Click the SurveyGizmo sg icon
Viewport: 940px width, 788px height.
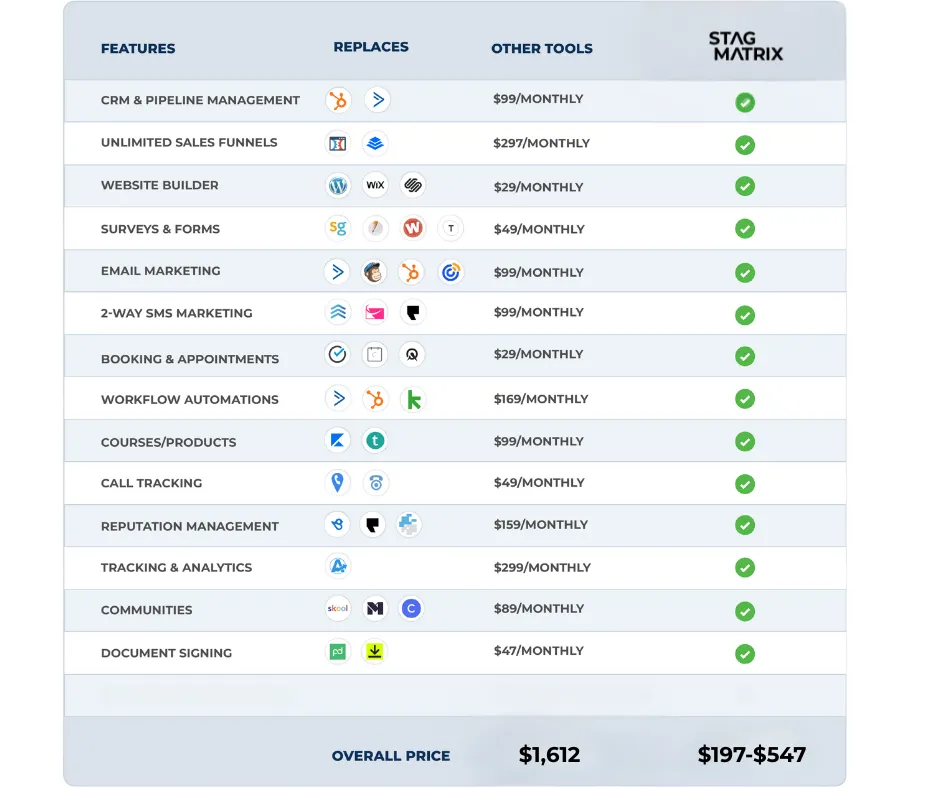[338, 228]
